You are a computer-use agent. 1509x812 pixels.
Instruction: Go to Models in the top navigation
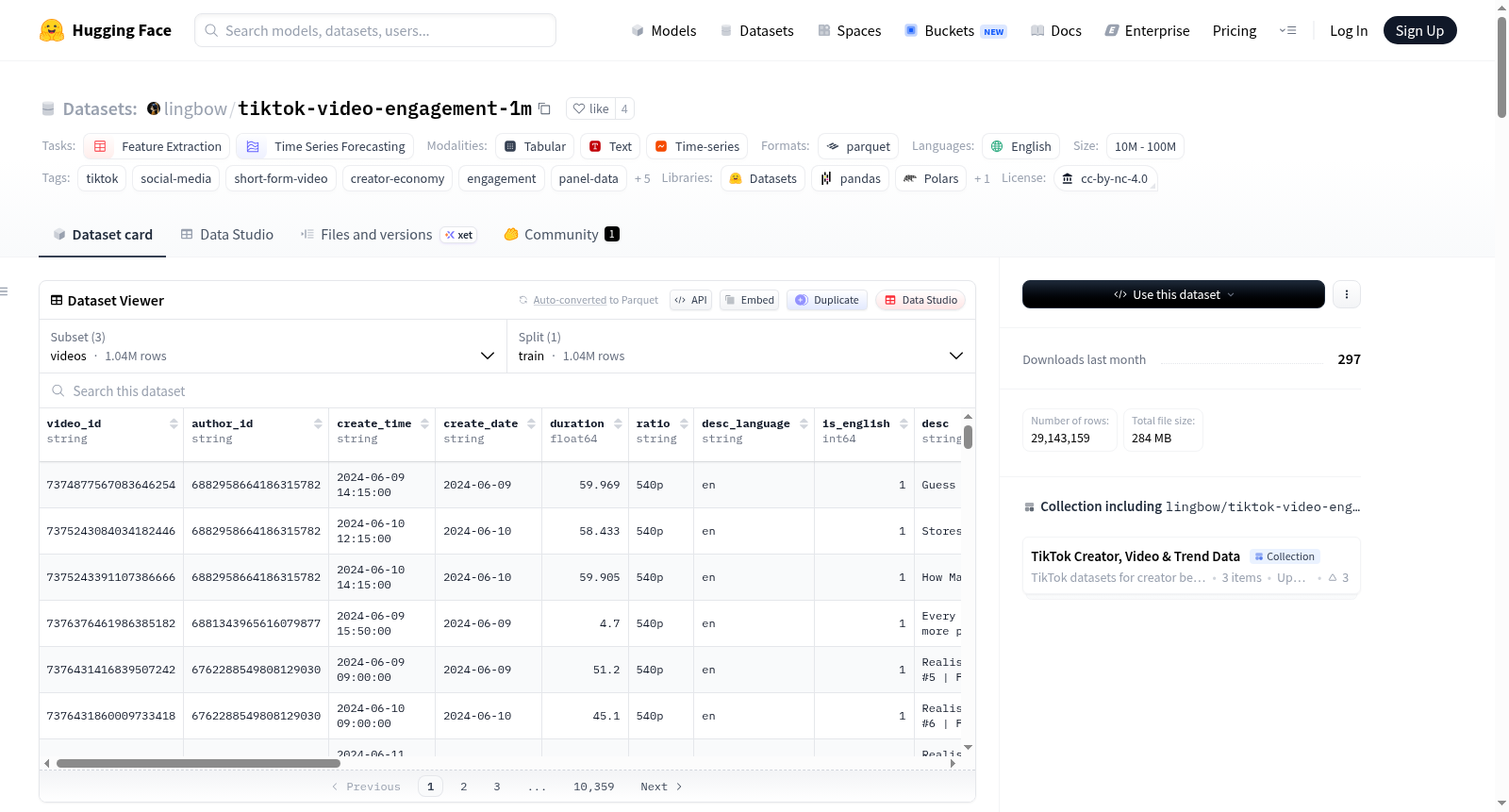pyautogui.click(x=664, y=30)
